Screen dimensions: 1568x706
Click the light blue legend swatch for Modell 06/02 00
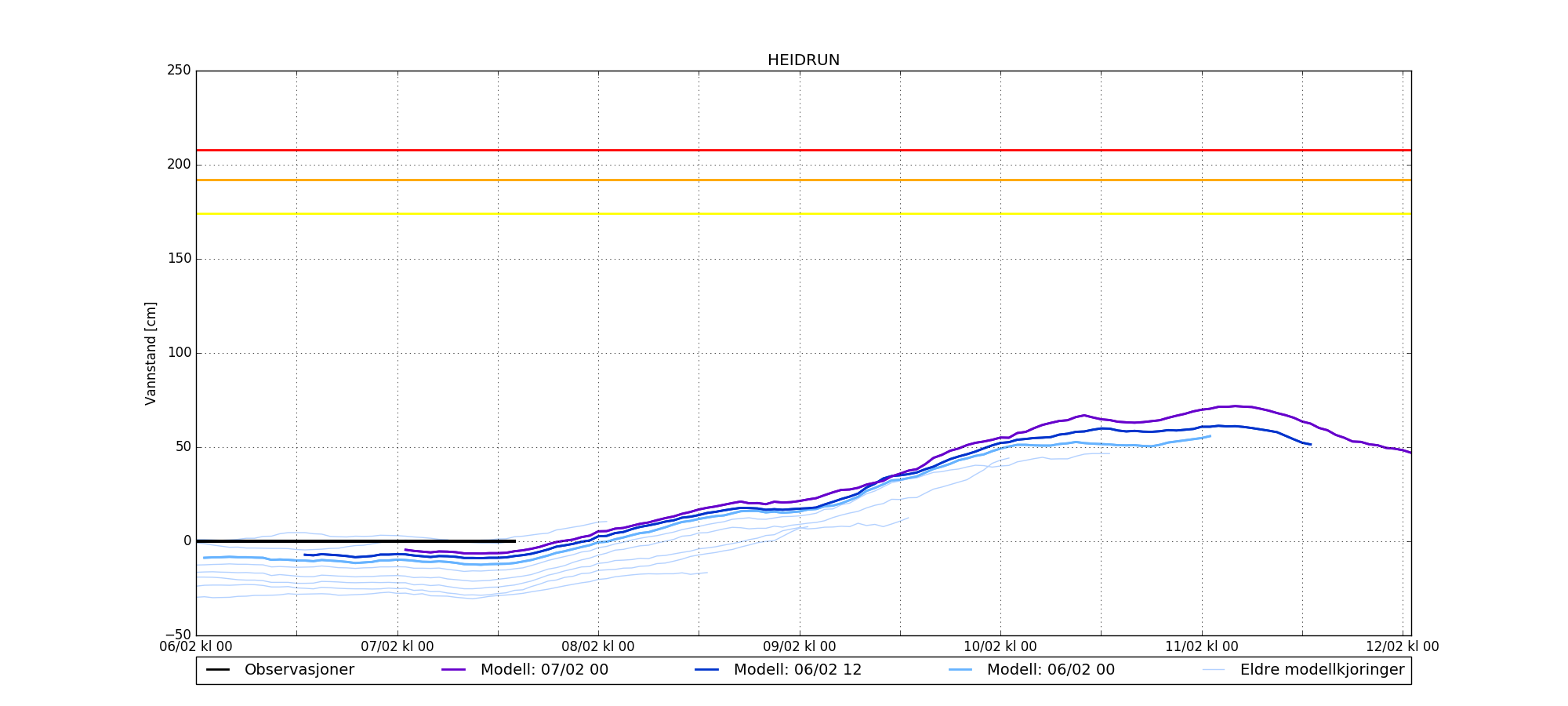point(960,670)
